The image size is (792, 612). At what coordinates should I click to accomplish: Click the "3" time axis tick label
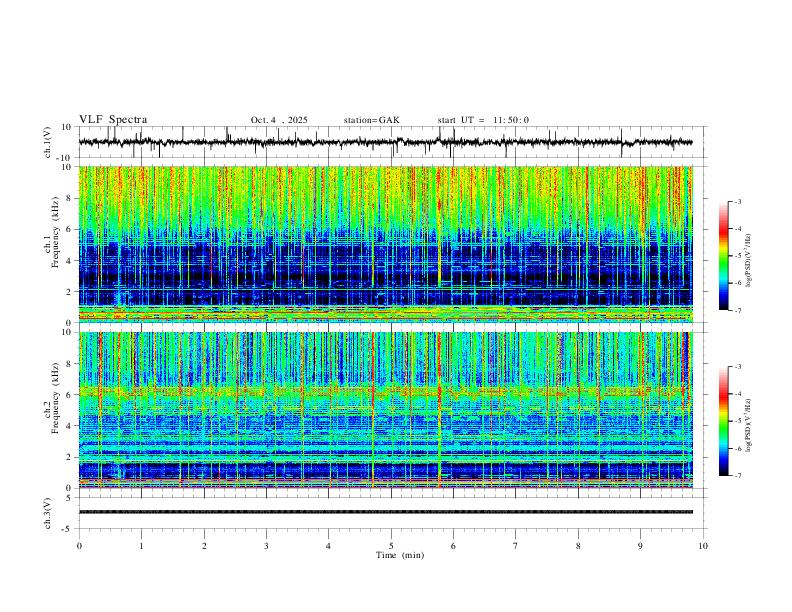pos(266,546)
